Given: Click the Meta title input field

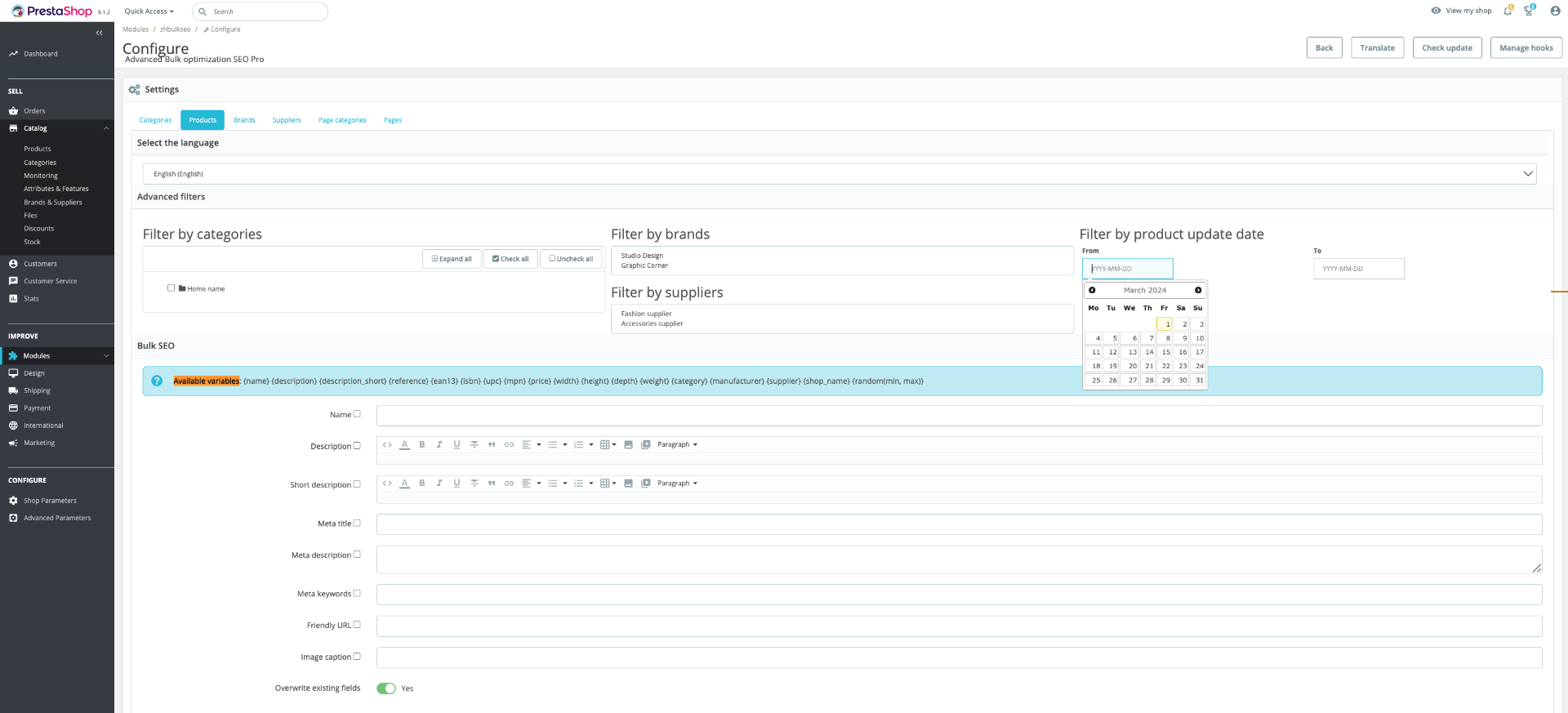Looking at the screenshot, I should (x=959, y=524).
